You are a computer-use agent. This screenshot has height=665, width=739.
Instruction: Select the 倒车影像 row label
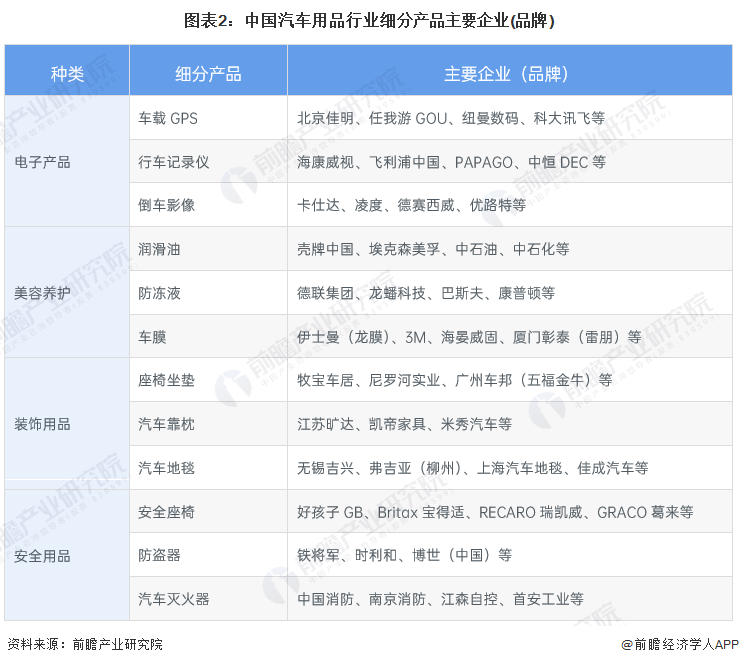167,205
